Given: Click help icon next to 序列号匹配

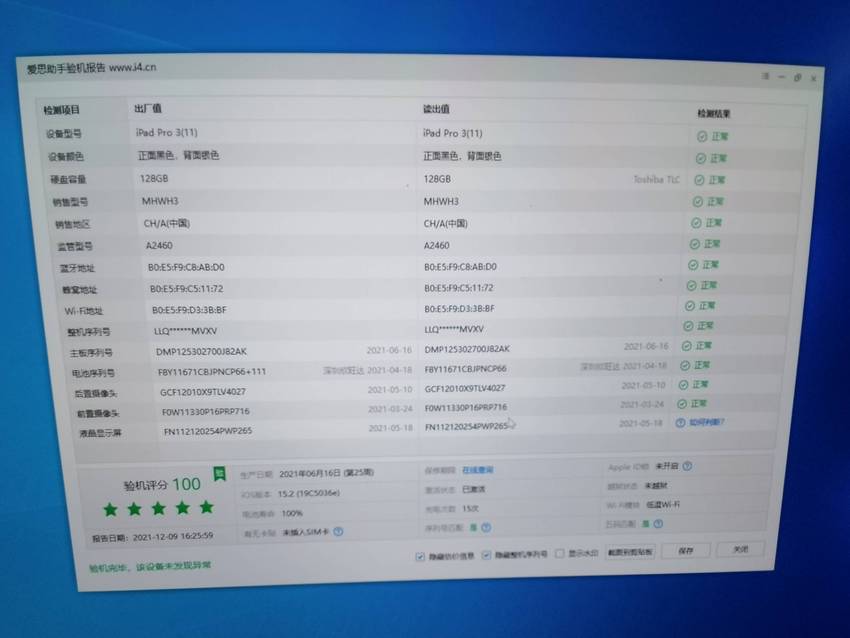Looking at the screenshot, I should tap(486, 527).
